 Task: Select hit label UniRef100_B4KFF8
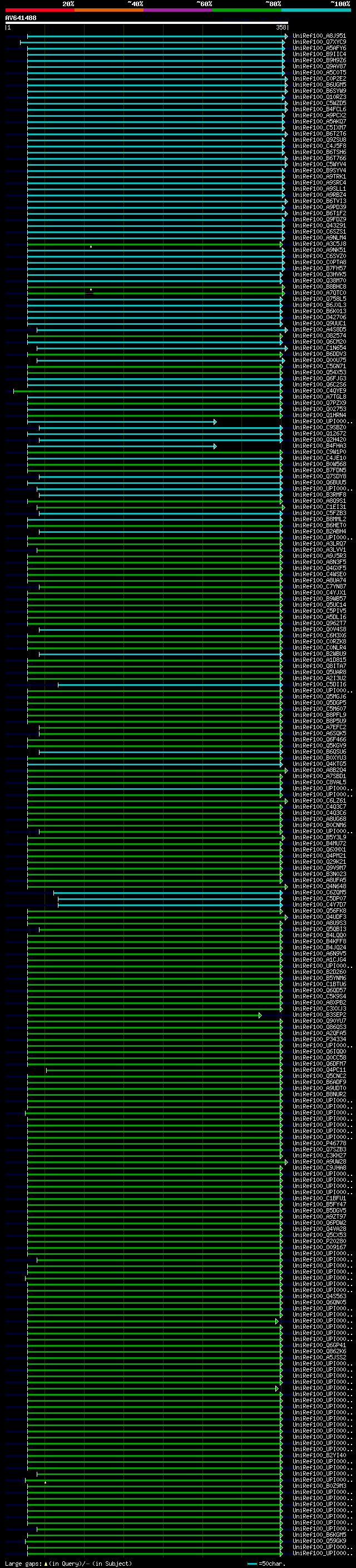(319, 942)
